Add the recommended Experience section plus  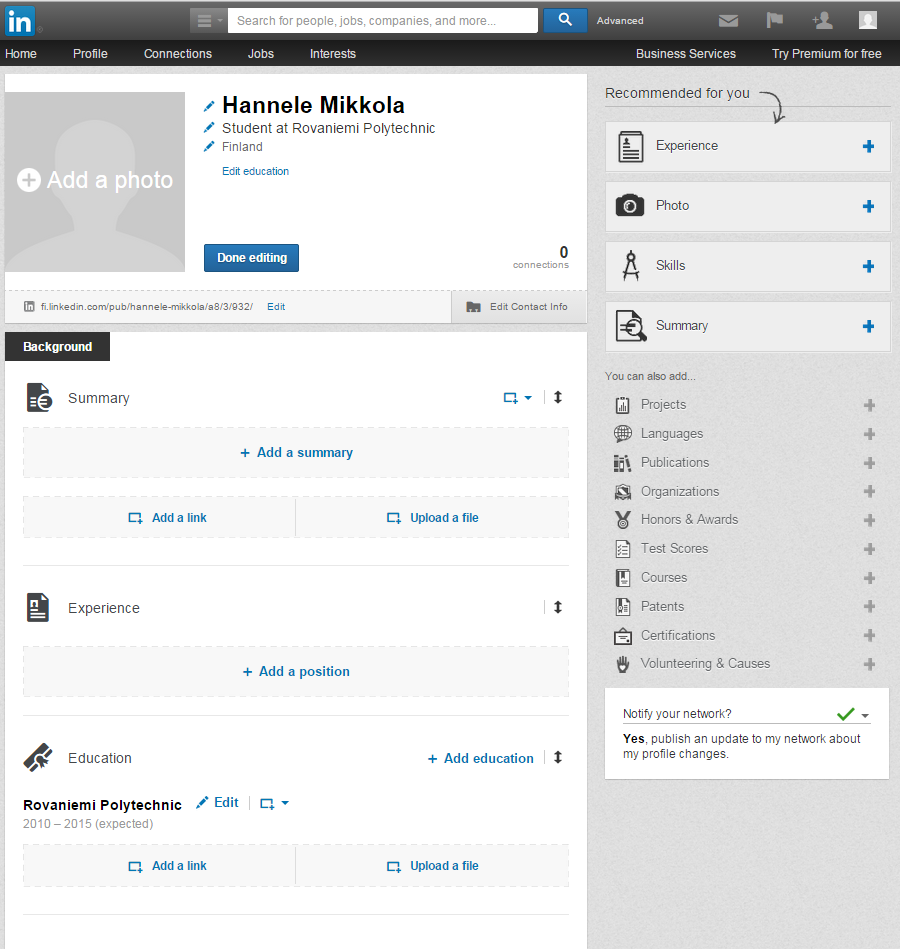click(x=869, y=146)
